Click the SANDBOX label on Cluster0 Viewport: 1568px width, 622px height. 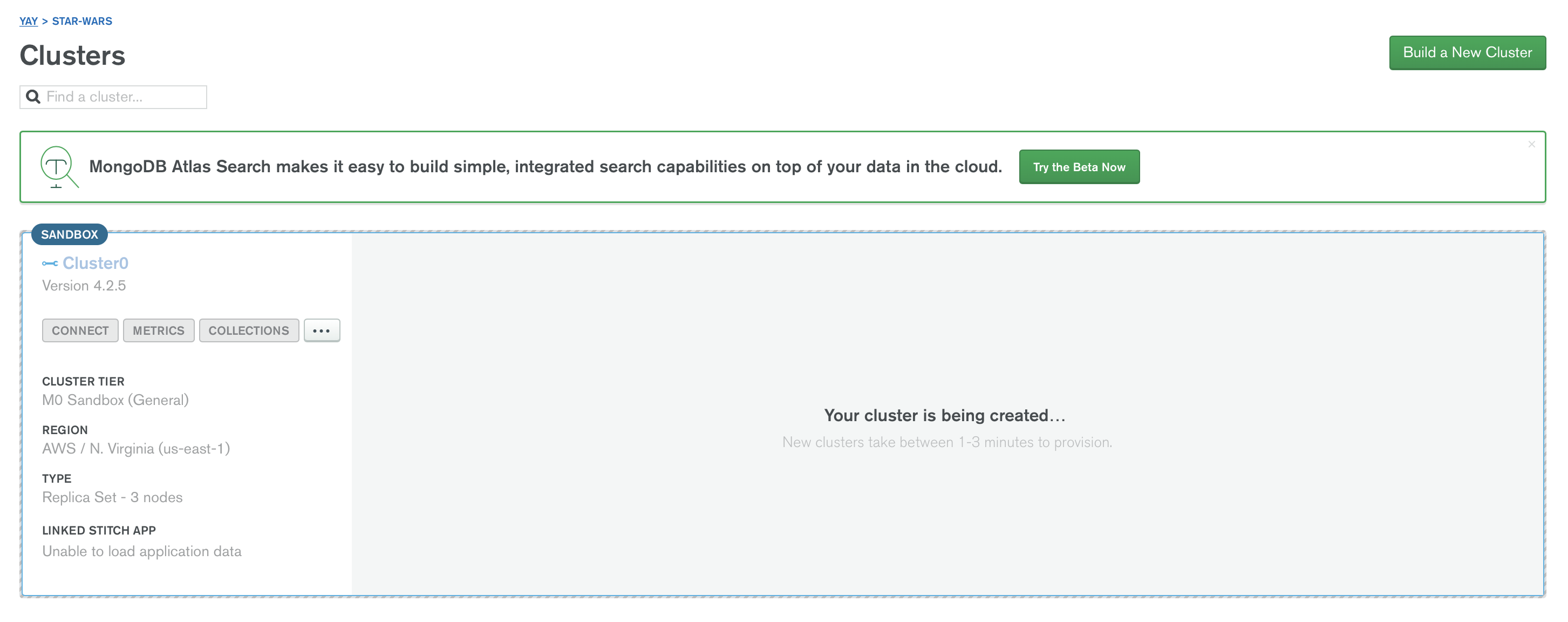67,234
